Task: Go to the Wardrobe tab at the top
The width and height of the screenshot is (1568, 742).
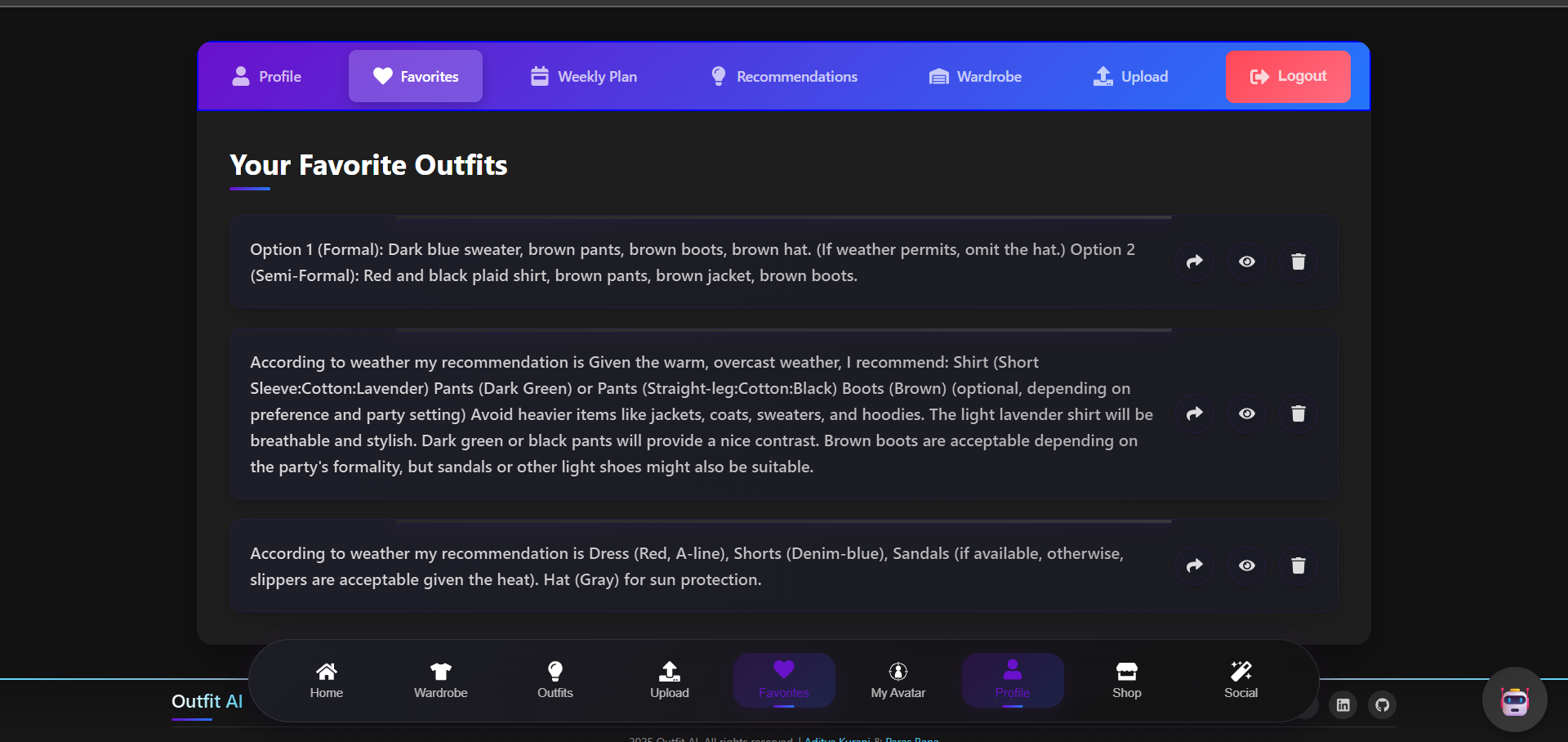Action: pyautogui.click(x=974, y=76)
